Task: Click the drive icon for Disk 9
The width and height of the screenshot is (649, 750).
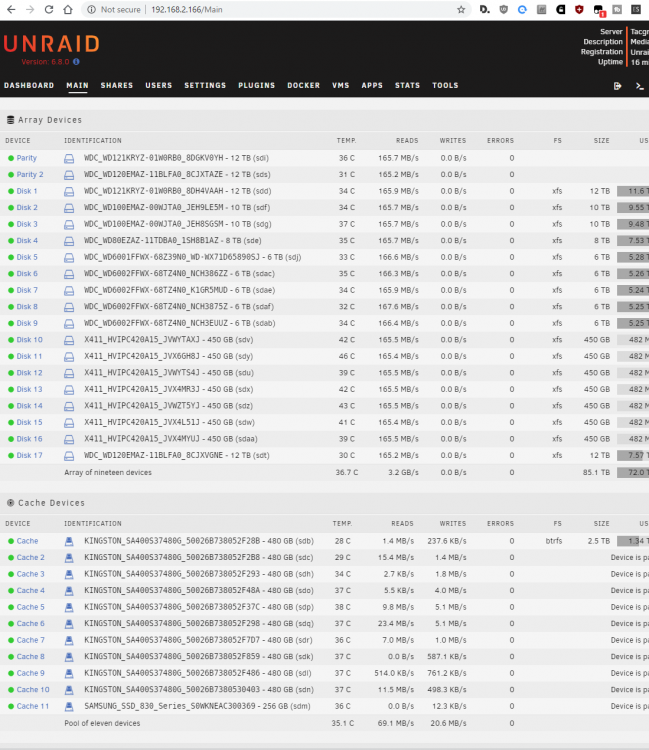Action: 69,323
